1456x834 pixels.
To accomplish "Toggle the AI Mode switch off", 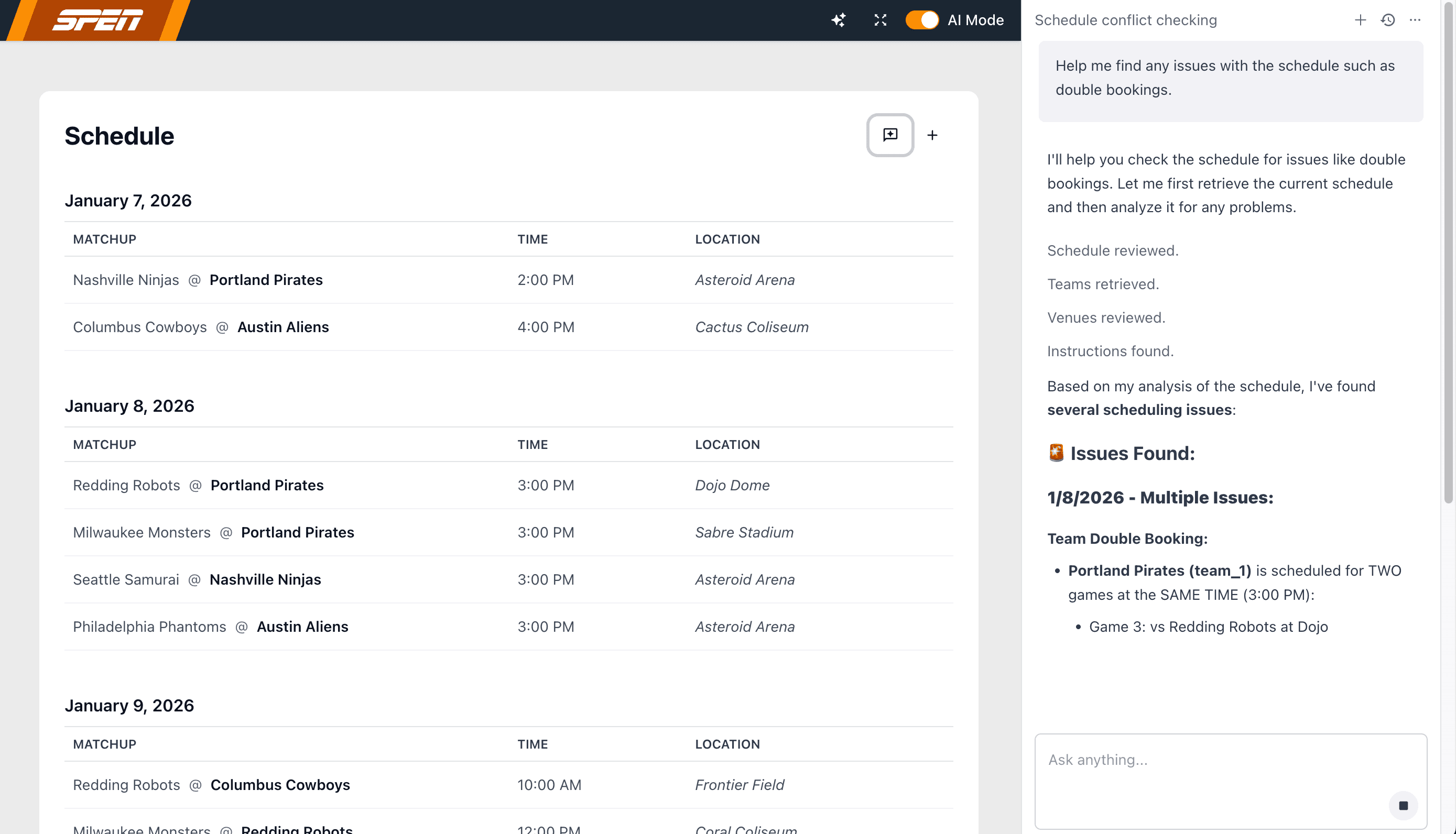I will click(921, 20).
